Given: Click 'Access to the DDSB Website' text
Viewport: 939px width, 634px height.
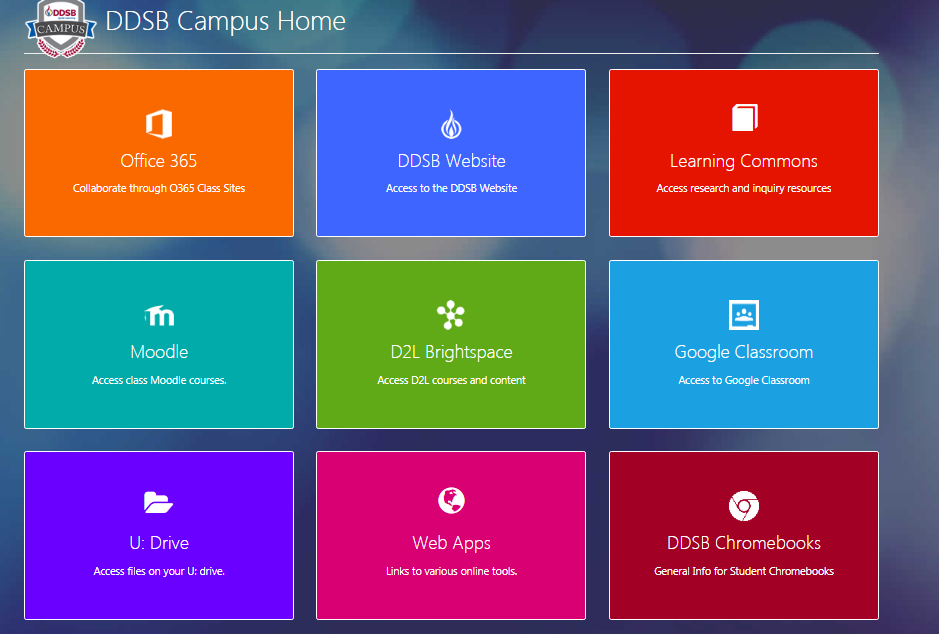Looking at the screenshot, I should click(x=452, y=189).
